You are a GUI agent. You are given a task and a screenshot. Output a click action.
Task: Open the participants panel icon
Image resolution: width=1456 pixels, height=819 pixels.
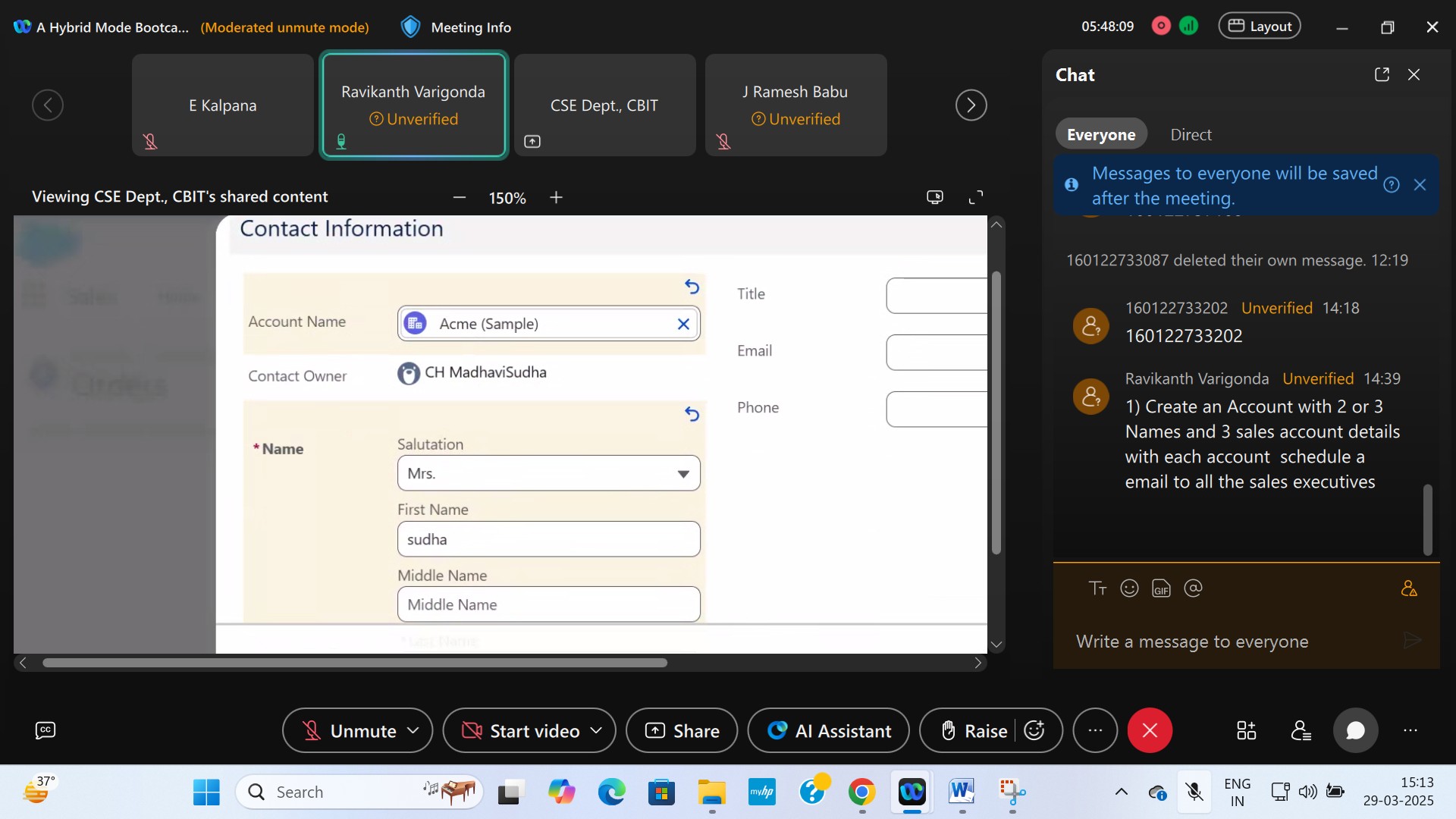point(1301,730)
